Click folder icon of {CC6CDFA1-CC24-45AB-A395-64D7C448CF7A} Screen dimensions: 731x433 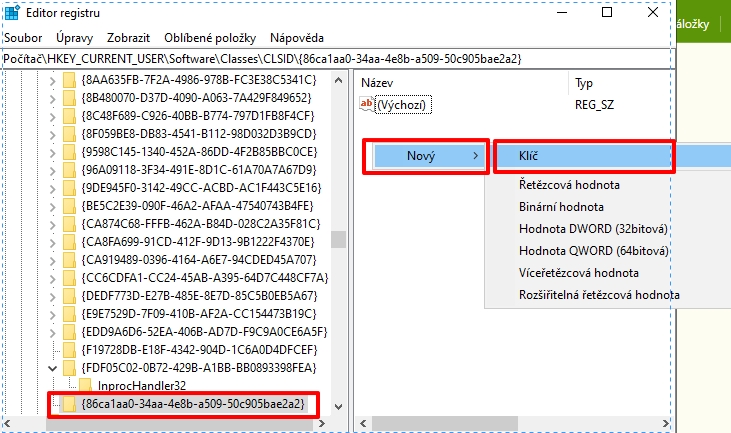69,278
